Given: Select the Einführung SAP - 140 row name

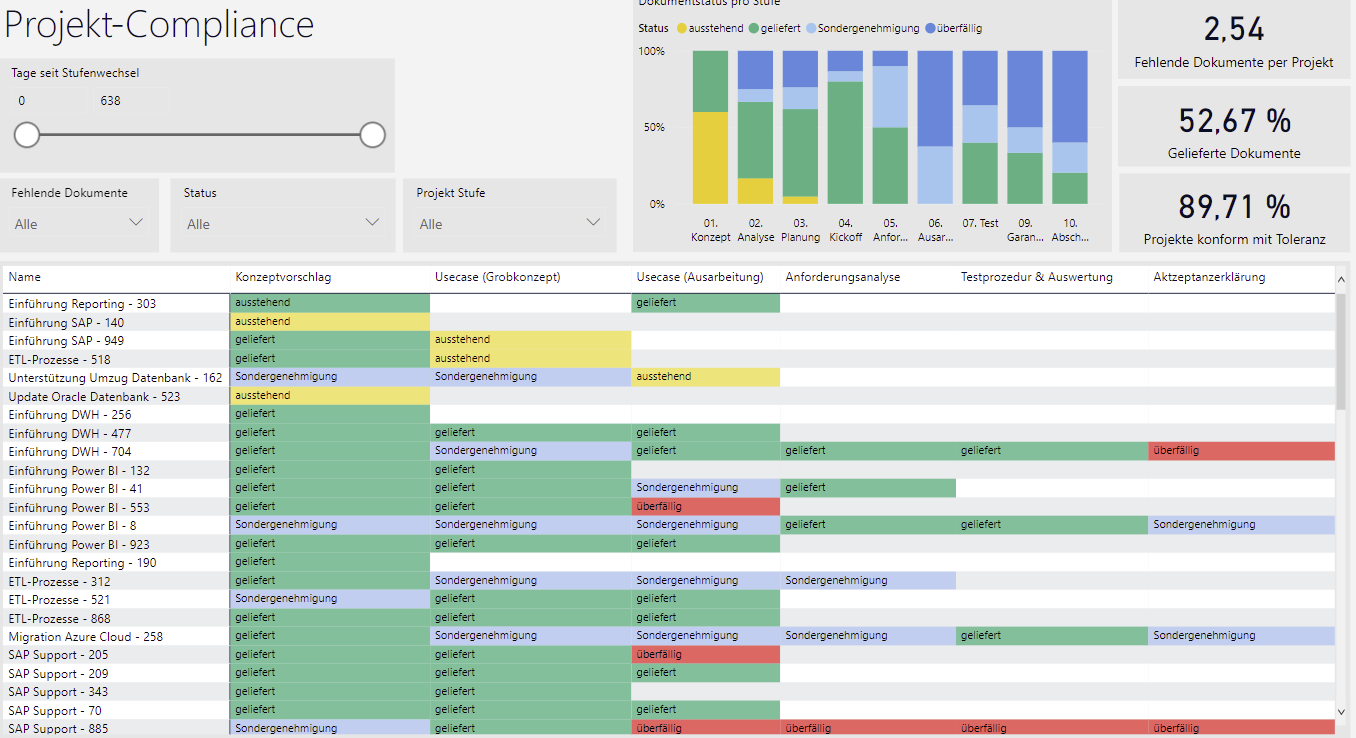Looking at the screenshot, I should click(x=66, y=322).
